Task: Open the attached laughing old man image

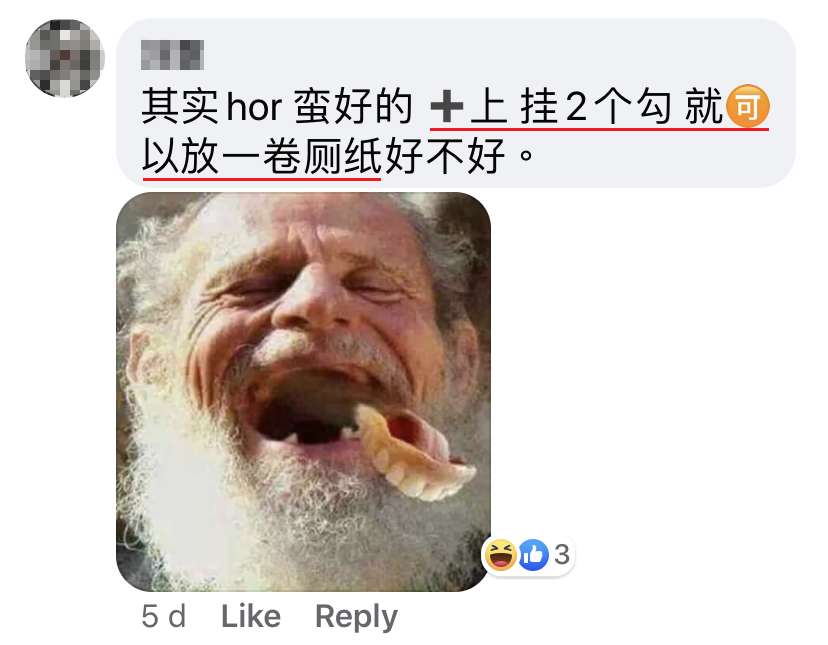Action: point(303,391)
